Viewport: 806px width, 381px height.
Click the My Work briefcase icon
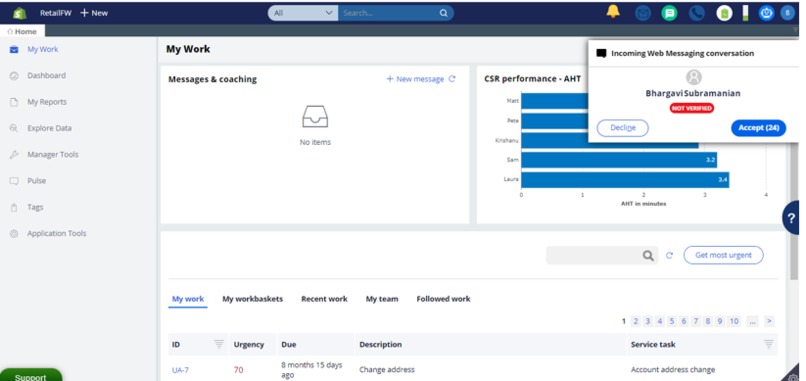pos(14,49)
